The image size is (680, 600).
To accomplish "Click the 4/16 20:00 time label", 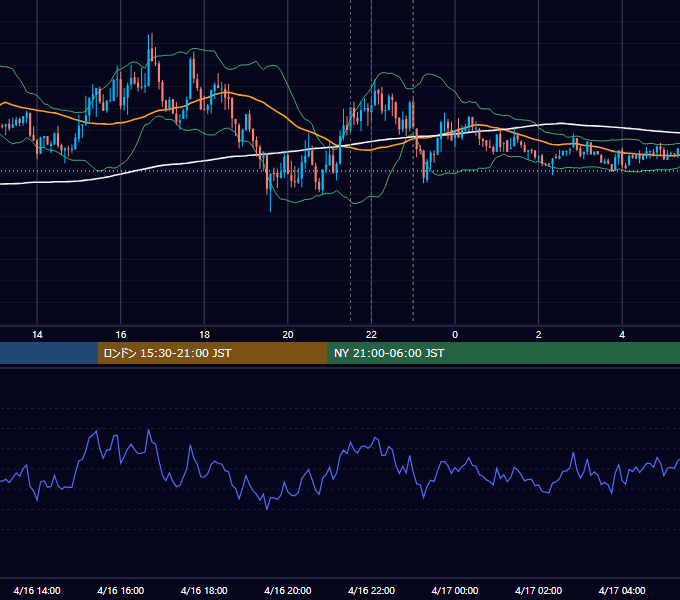I will coord(288,590).
